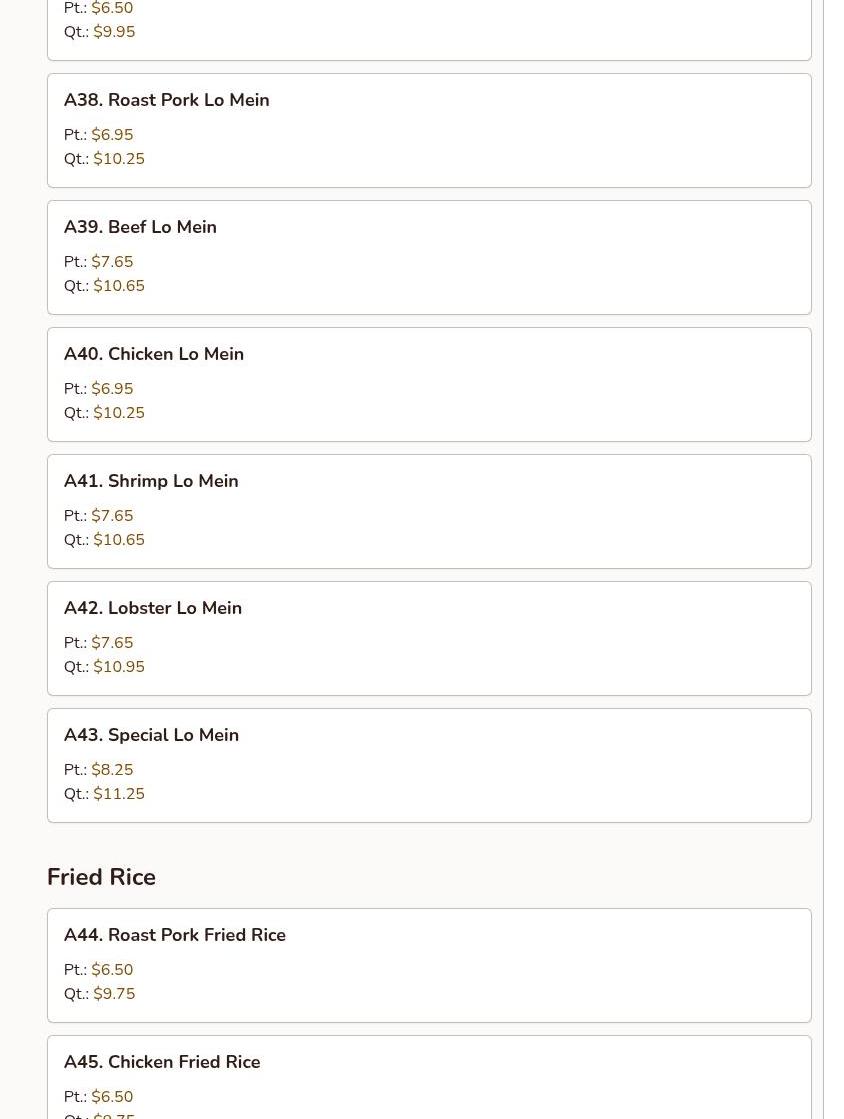Select the A39. Beef Lo Mein title
Viewport: 844px width, 1119px height.
click(140, 227)
